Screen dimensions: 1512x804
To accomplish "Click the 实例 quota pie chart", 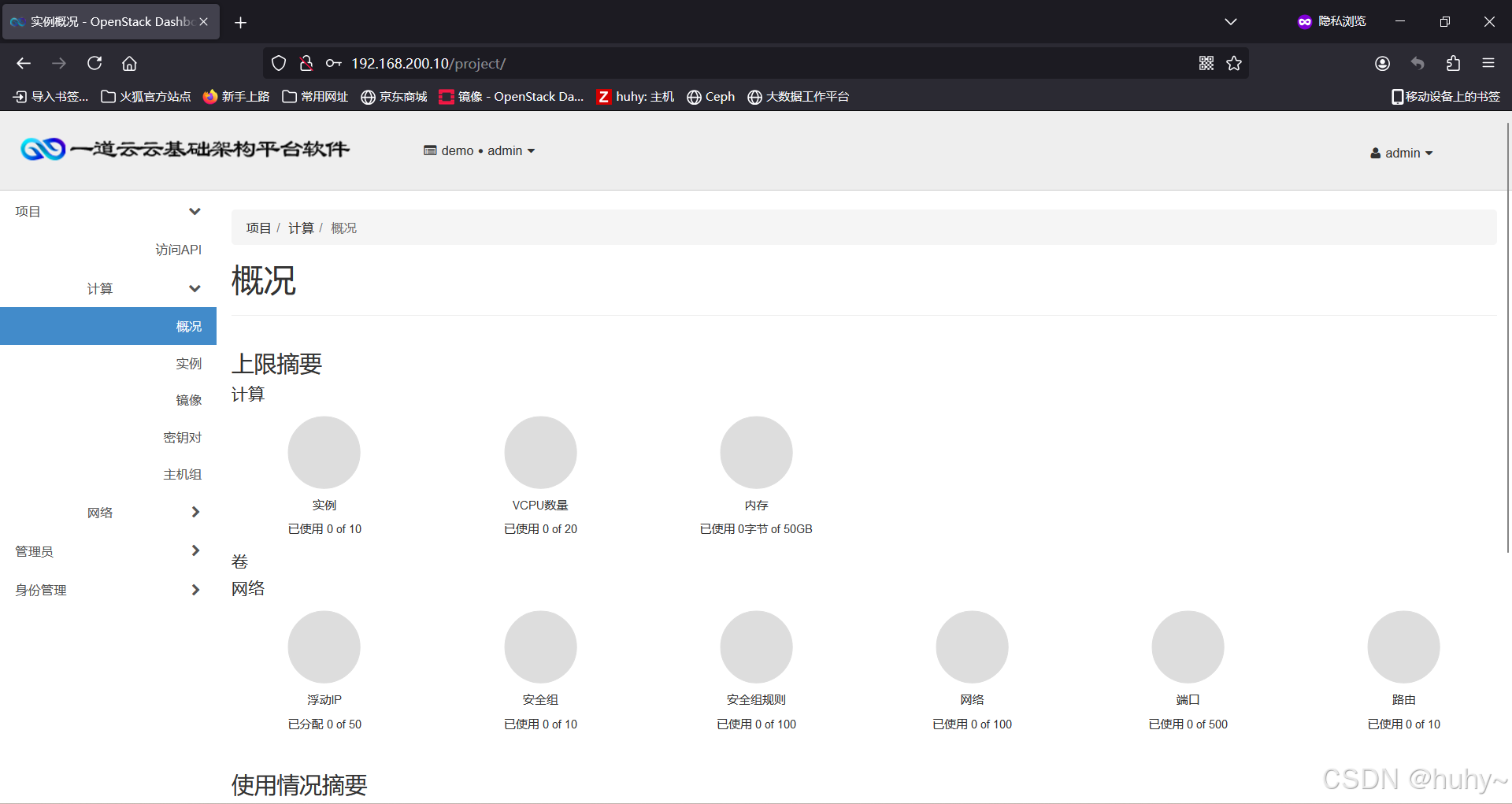I will (324, 452).
